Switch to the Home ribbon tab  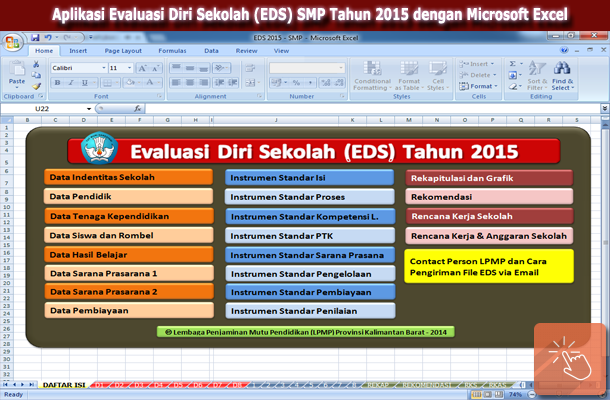[x=44, y=51]
